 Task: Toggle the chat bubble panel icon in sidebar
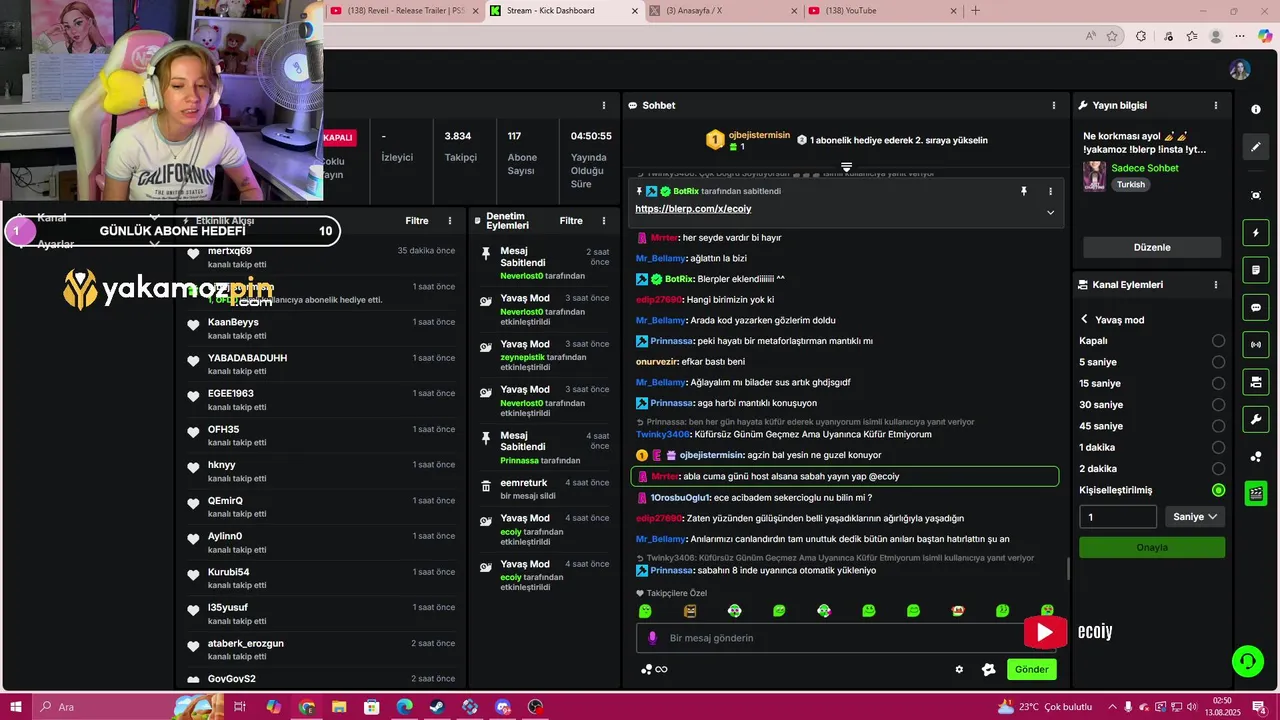1256,307
